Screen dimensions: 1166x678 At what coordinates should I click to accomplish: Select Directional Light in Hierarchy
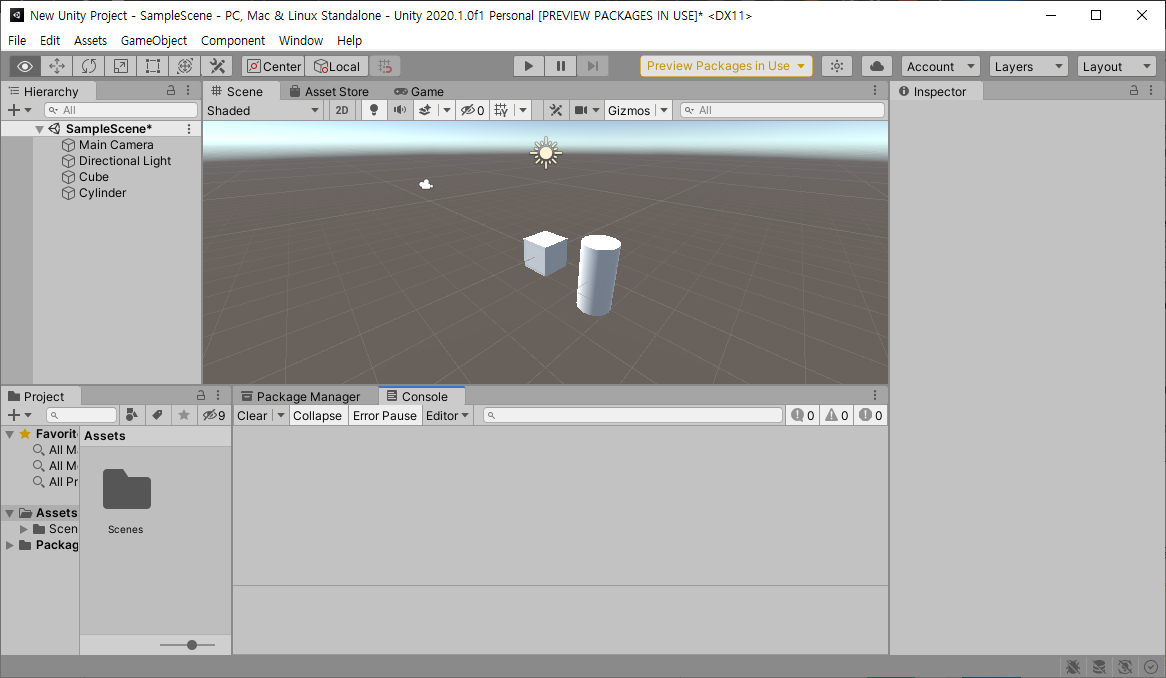[125, 161]
